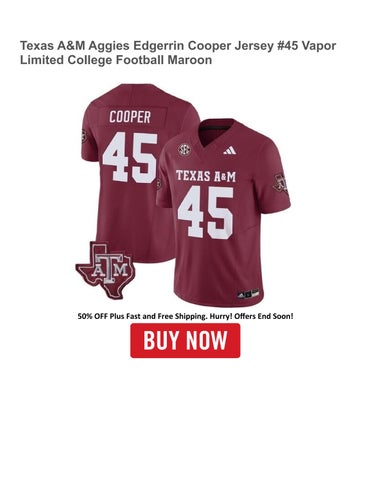Screen dimensions: 371x480
Task: Click the Texas-shaped ATM logo badge
Action: point(105,270)
